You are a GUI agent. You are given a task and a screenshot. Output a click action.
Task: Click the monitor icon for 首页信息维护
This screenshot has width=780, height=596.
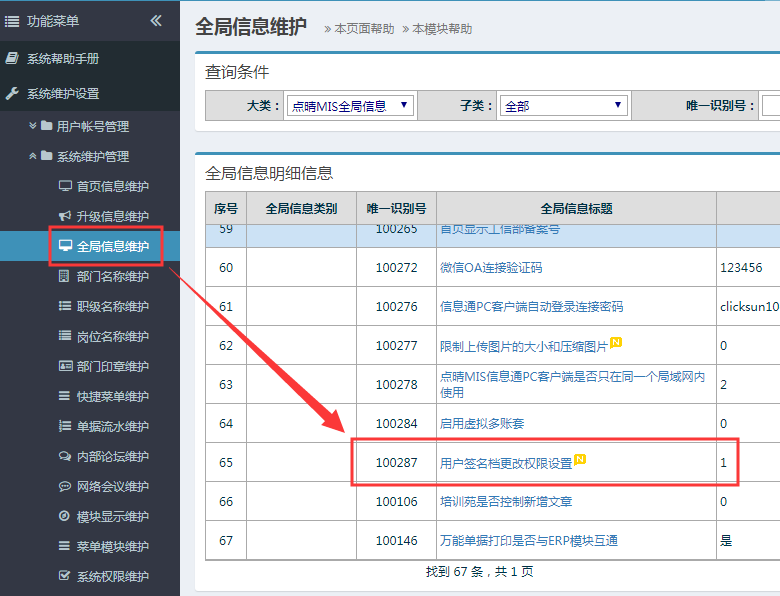pos(65,186)
